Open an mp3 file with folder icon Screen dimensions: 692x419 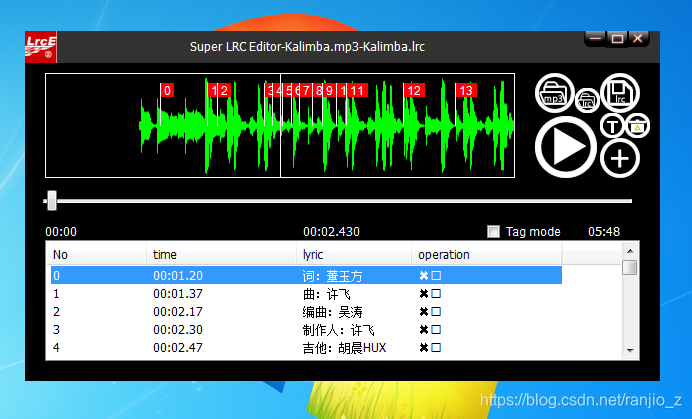[x=554, y=93]
